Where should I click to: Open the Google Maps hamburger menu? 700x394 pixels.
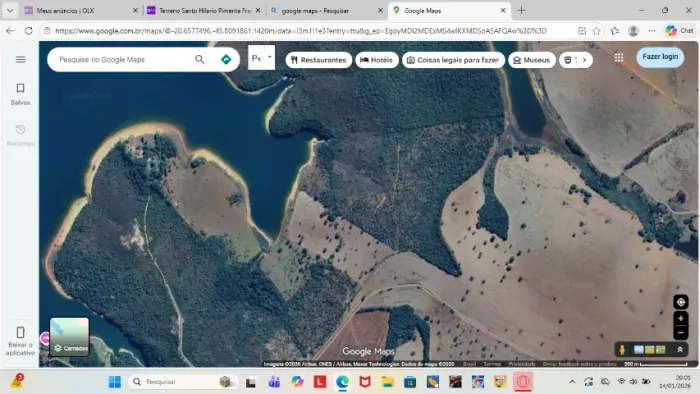[21, 59]
